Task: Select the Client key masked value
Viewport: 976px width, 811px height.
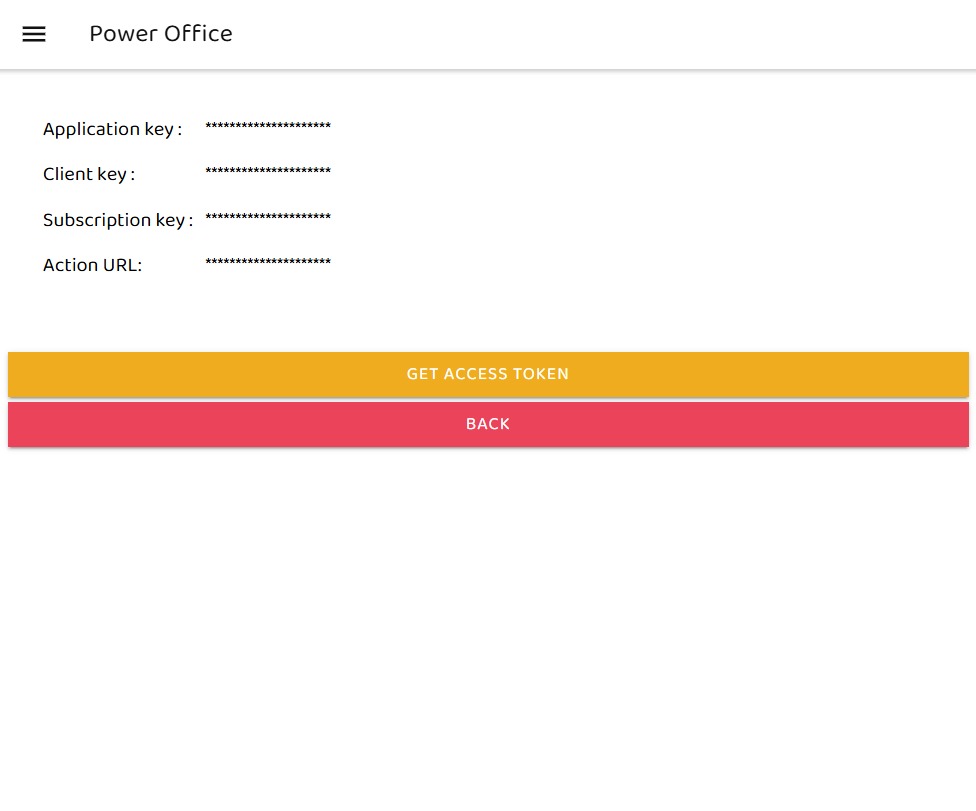Action: (267, 172)
